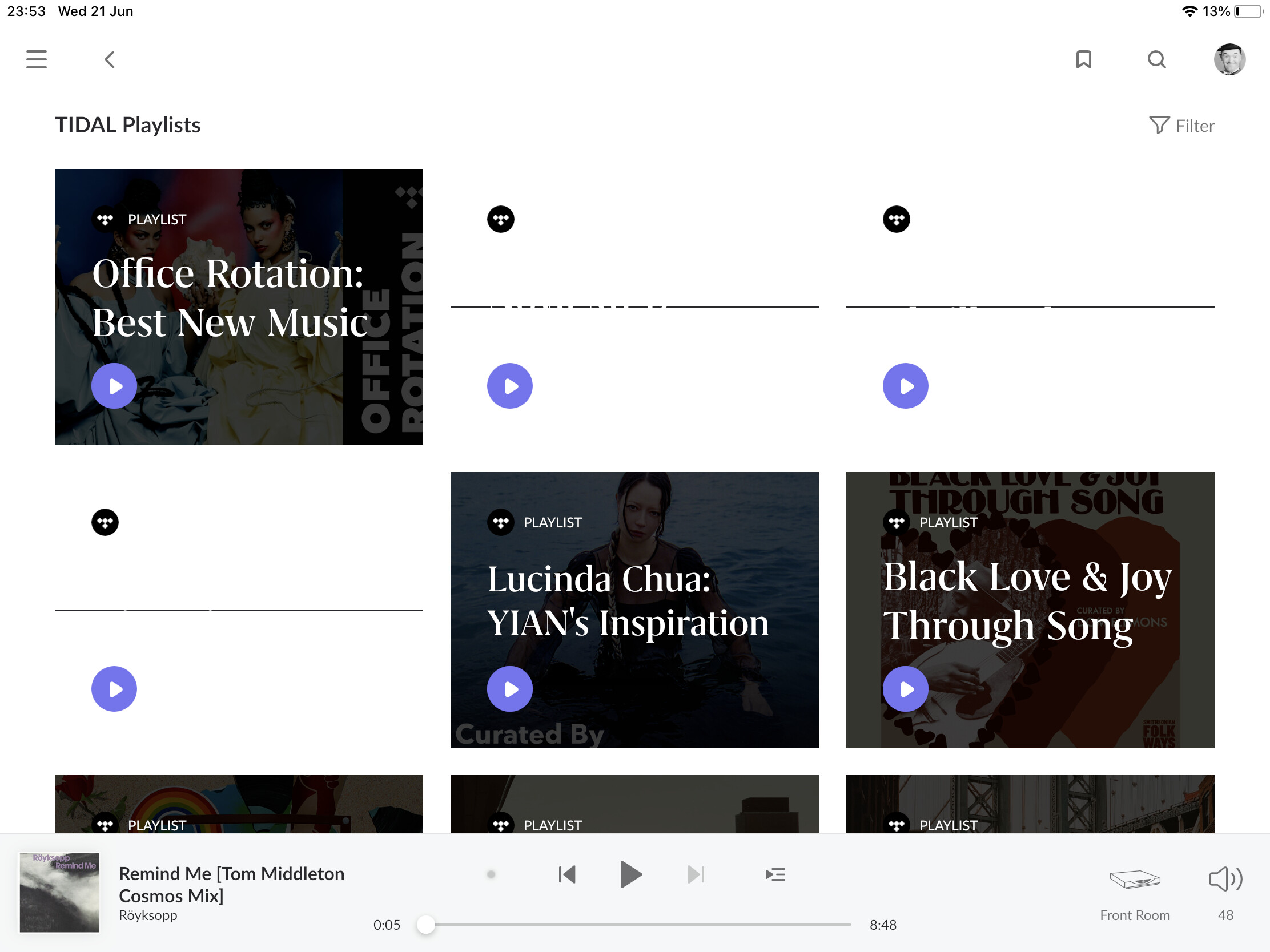Select the Front Room output device icon
This screenshot has width=1270, height=952.
1134,880
